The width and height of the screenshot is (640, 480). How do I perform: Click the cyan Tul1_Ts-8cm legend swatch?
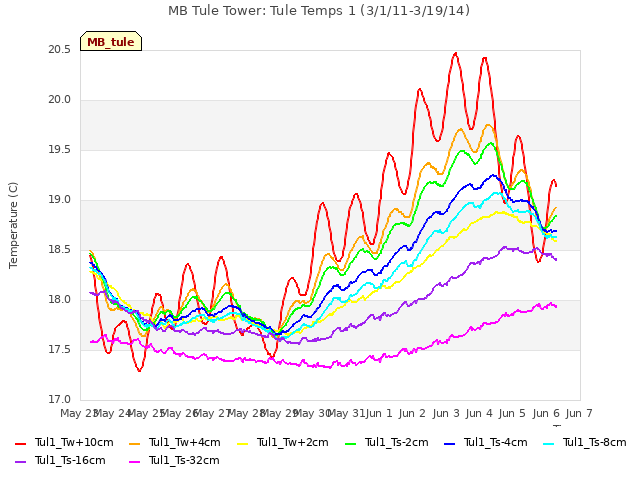[x=549, y=444]
